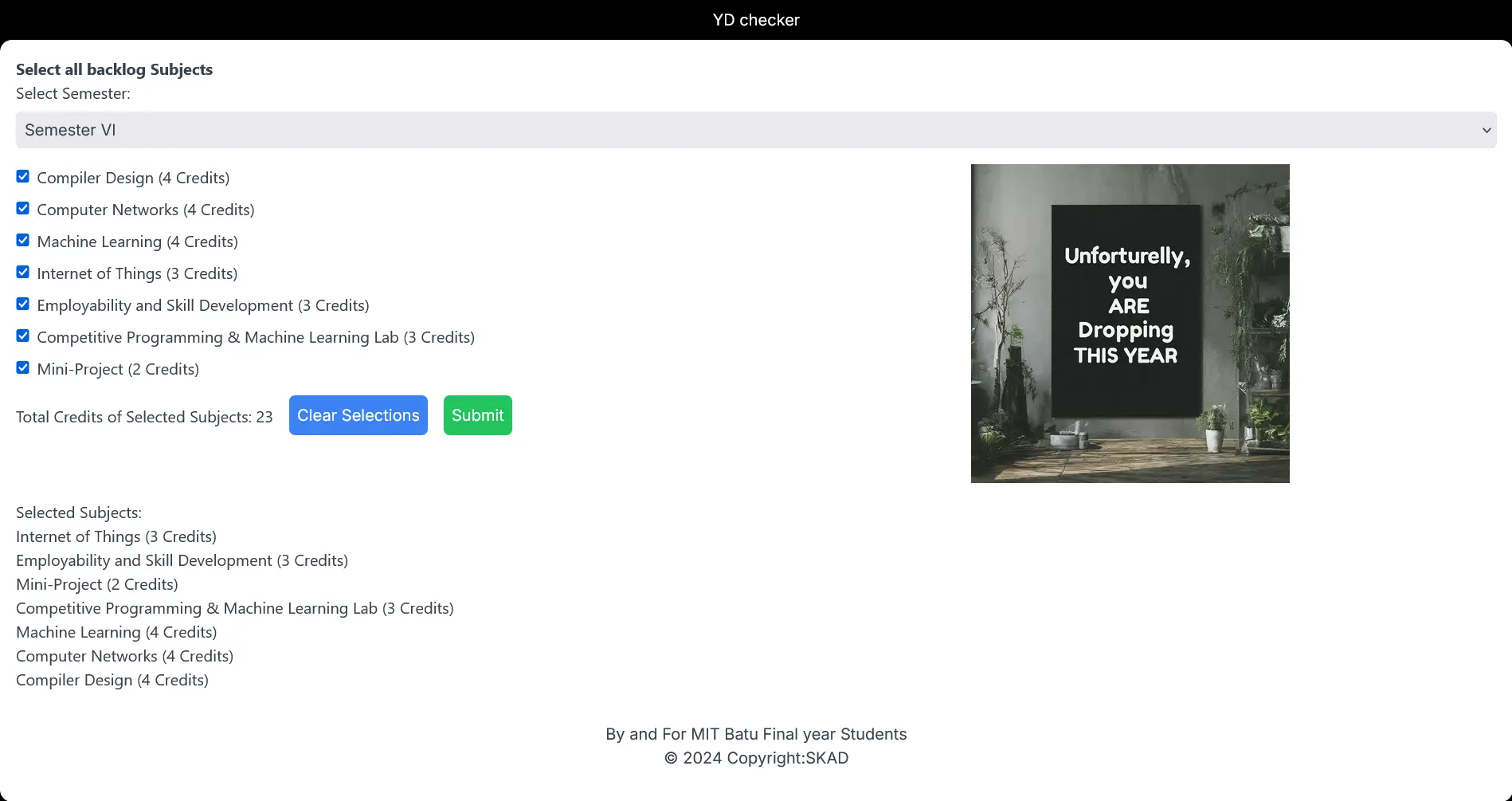Deselect the Internet of Things checkbox
The image size is (1512, 801).
point(23,273)
